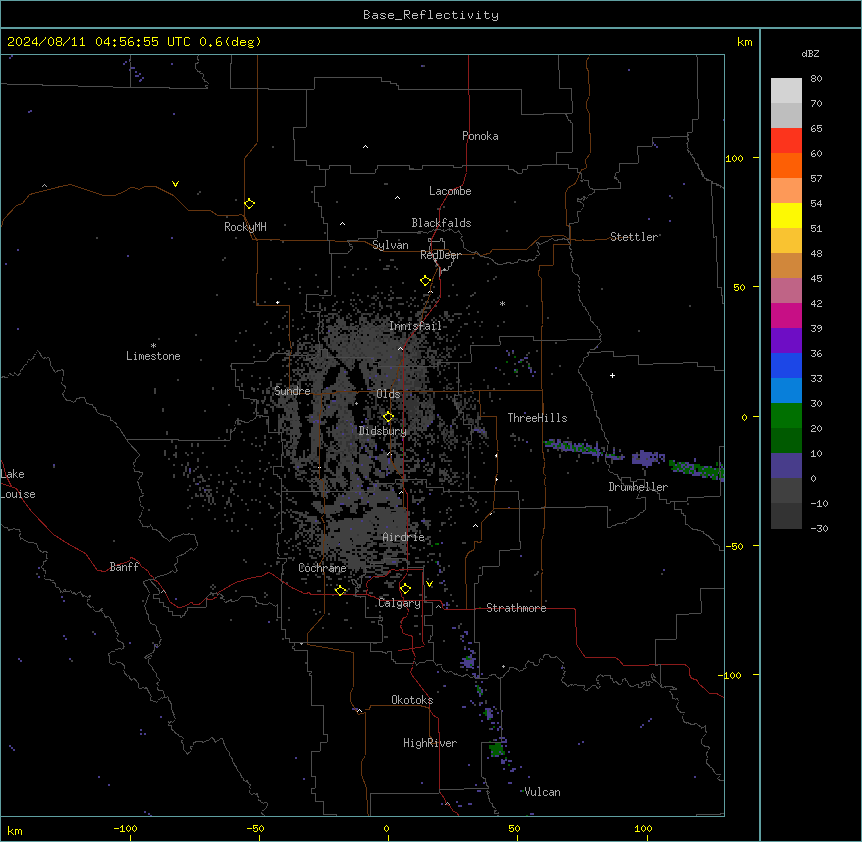Screen dimensions: 862x842
Task: Click the Strathmore label
Action: point(516,608)
